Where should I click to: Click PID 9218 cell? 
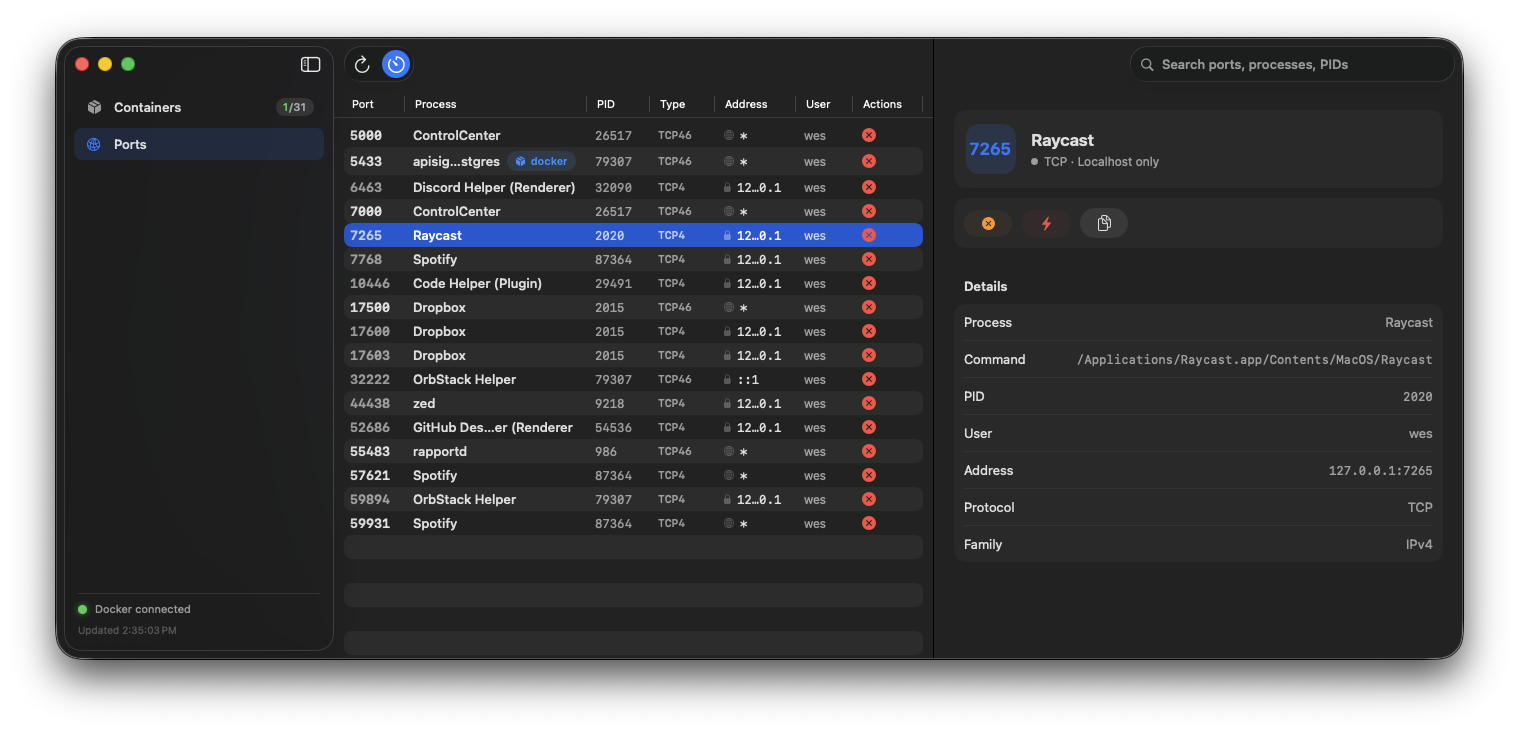coord(609,403)
